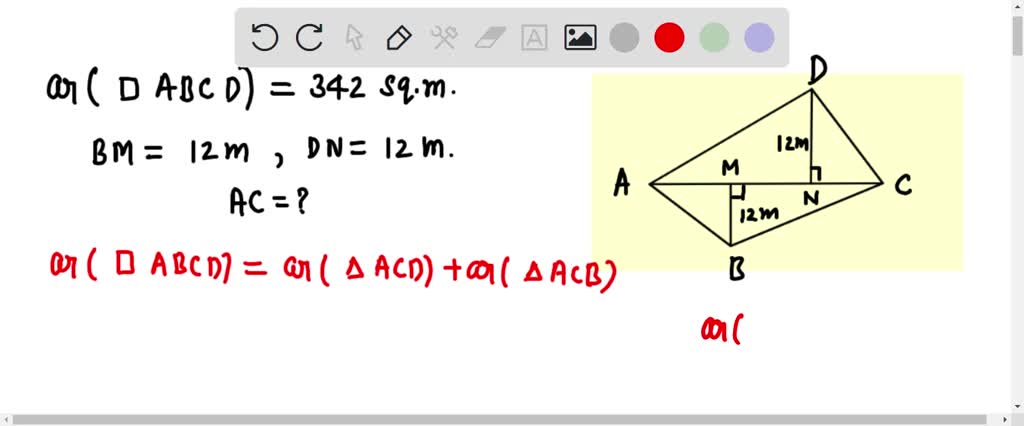The image size is (1024, 426).
Task: Click point label 'M' in diagram
Action: [x=730, y=168]
